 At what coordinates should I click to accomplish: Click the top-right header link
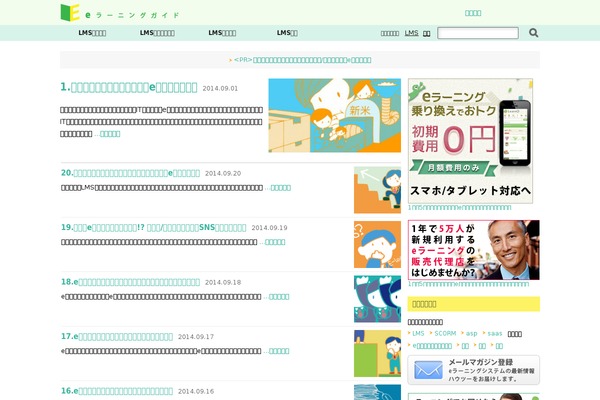pyautogui.click(x=473, y=13)
